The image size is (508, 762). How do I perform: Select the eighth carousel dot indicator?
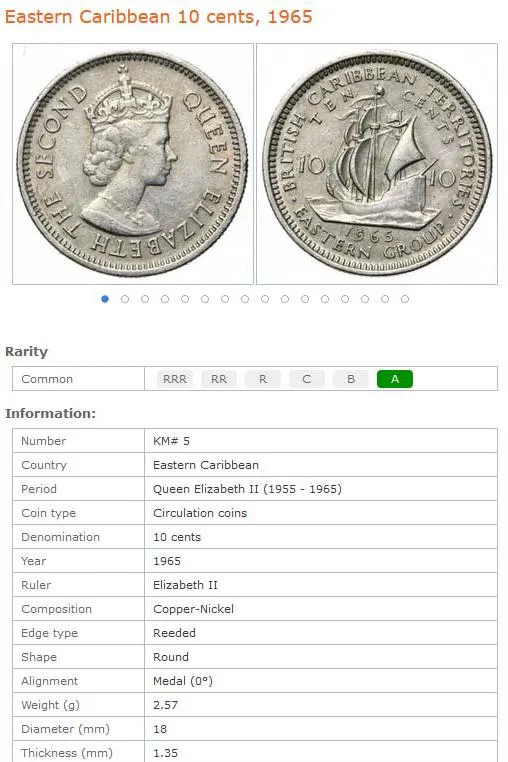tap(245, 299)
